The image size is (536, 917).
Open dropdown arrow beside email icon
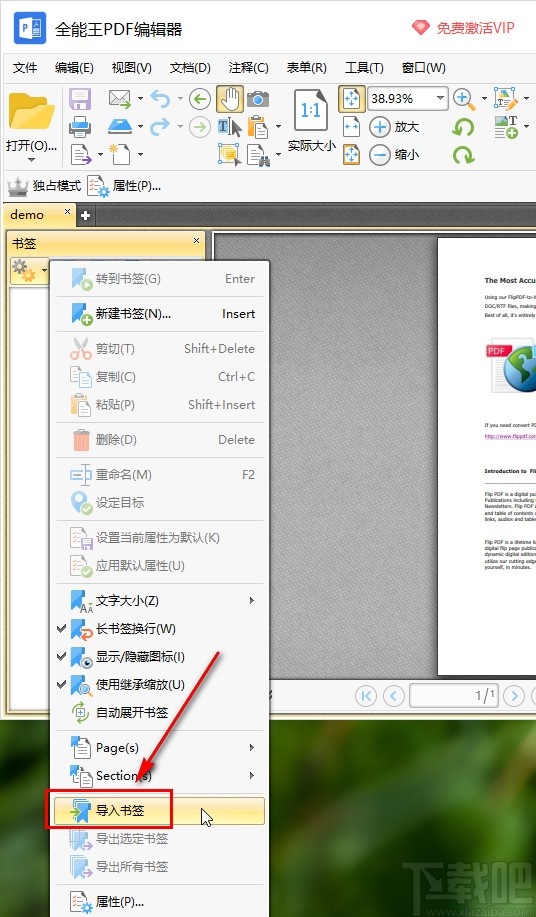click(x=140, y=99)
